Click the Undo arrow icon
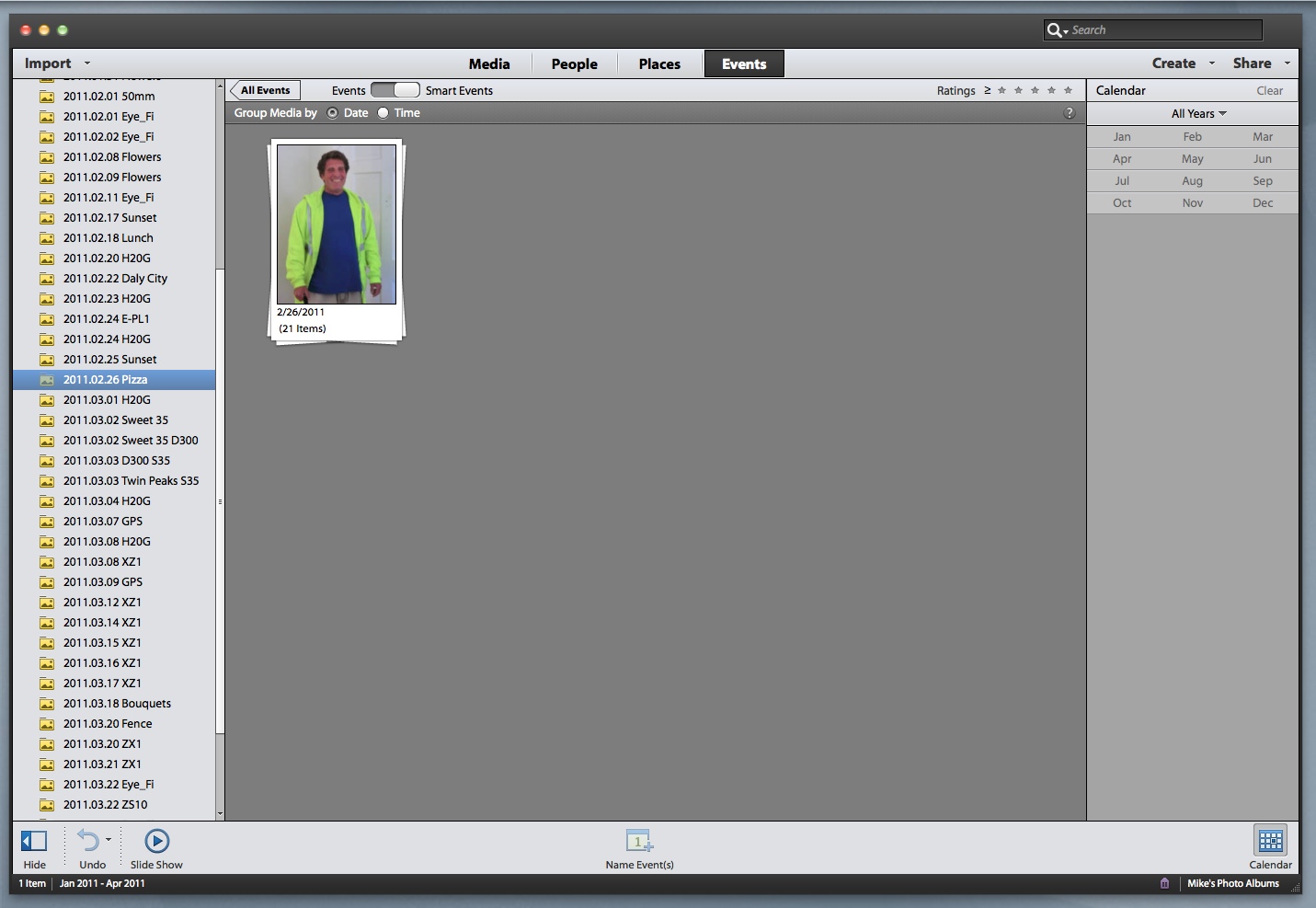Image resolution: width=1316 pixels, height=908 pixels. [x=88, y=840]
